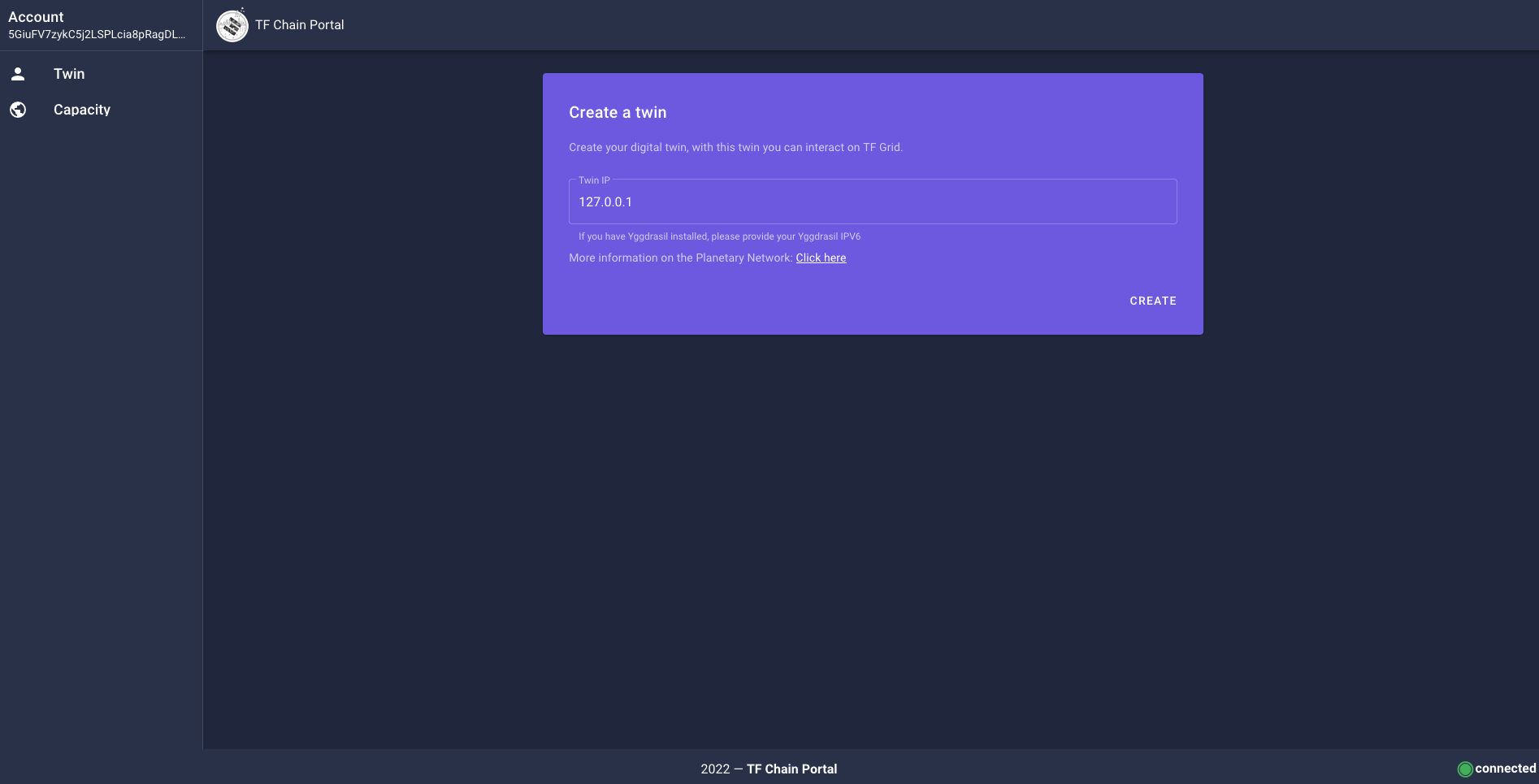The height and width of the screenshot is (784, 1539).
Task: Click the Capacity globe icon in sidebar
Action: tap(18, 110)
